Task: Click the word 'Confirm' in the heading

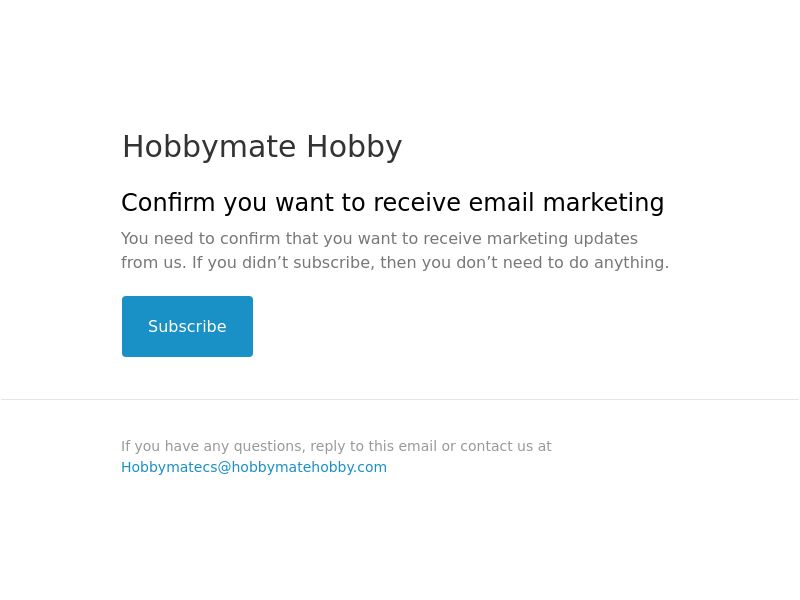Action: pos(168,203)
